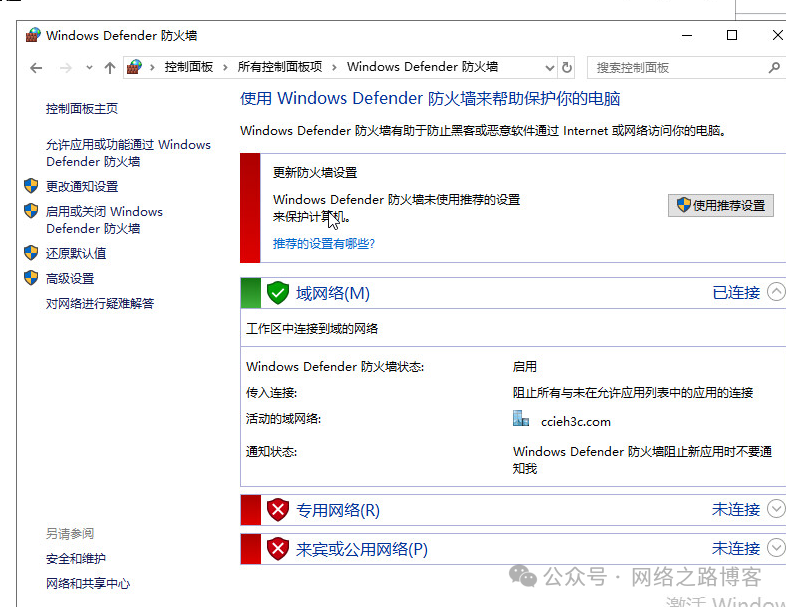Screen dimensions: 786x607
Task: Expand chevron after 控制面板 breadcrumb
Action: tap(226, 67)
